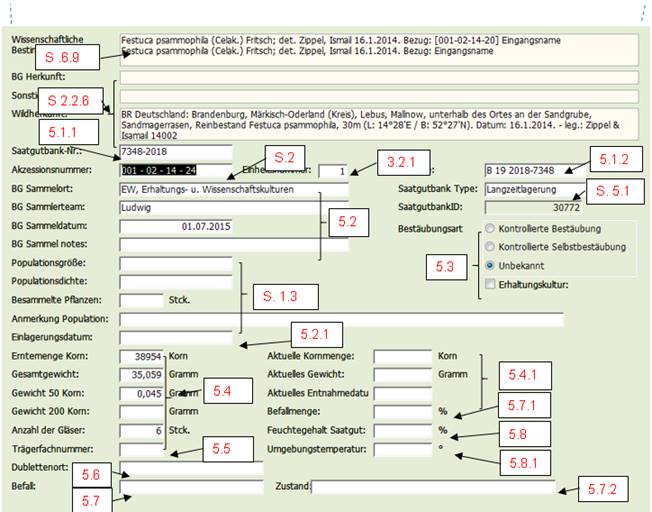Click the Feuchtegehalt Saatgut percentage field
This screenshot has width=652, height=512.
pyautogui.click(x=402, y=430)
